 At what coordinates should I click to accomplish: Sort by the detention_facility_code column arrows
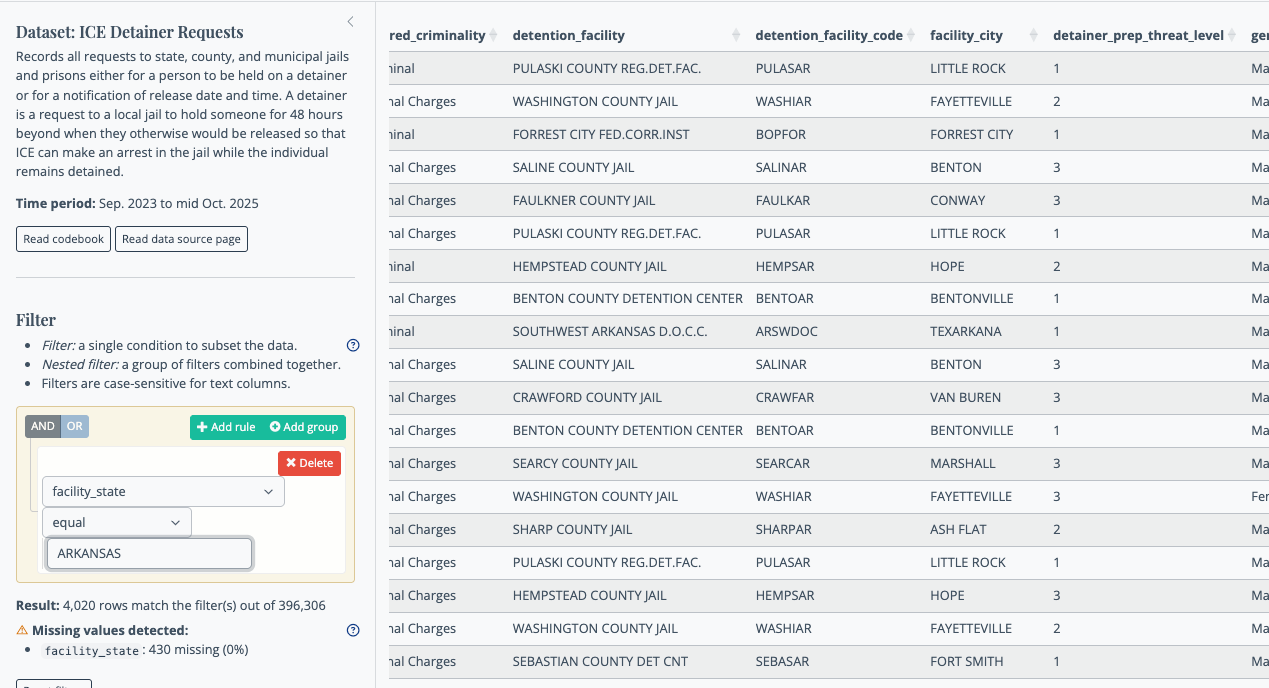point(911,35)
